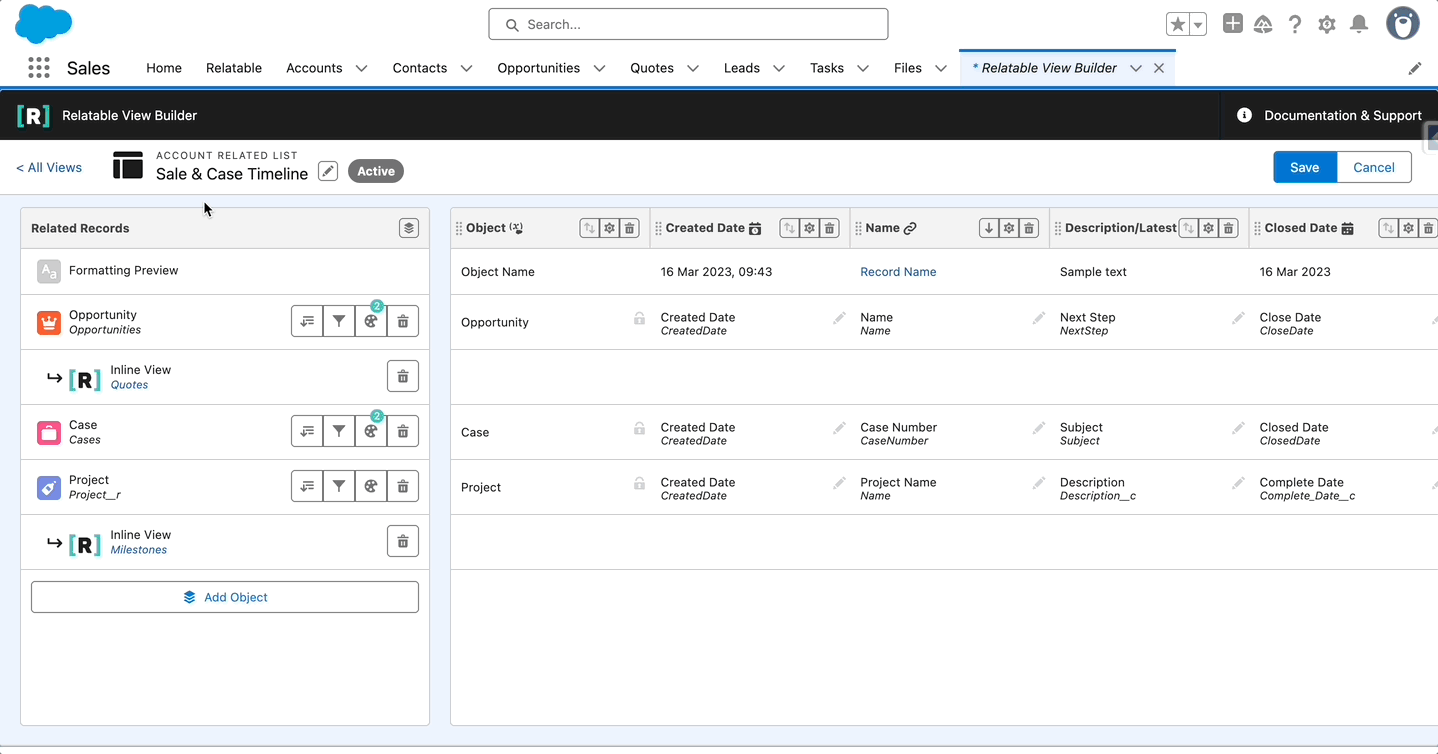Delete the Created Date column
The width and height of the screenshot is (1438, 754).
[829, 228]
